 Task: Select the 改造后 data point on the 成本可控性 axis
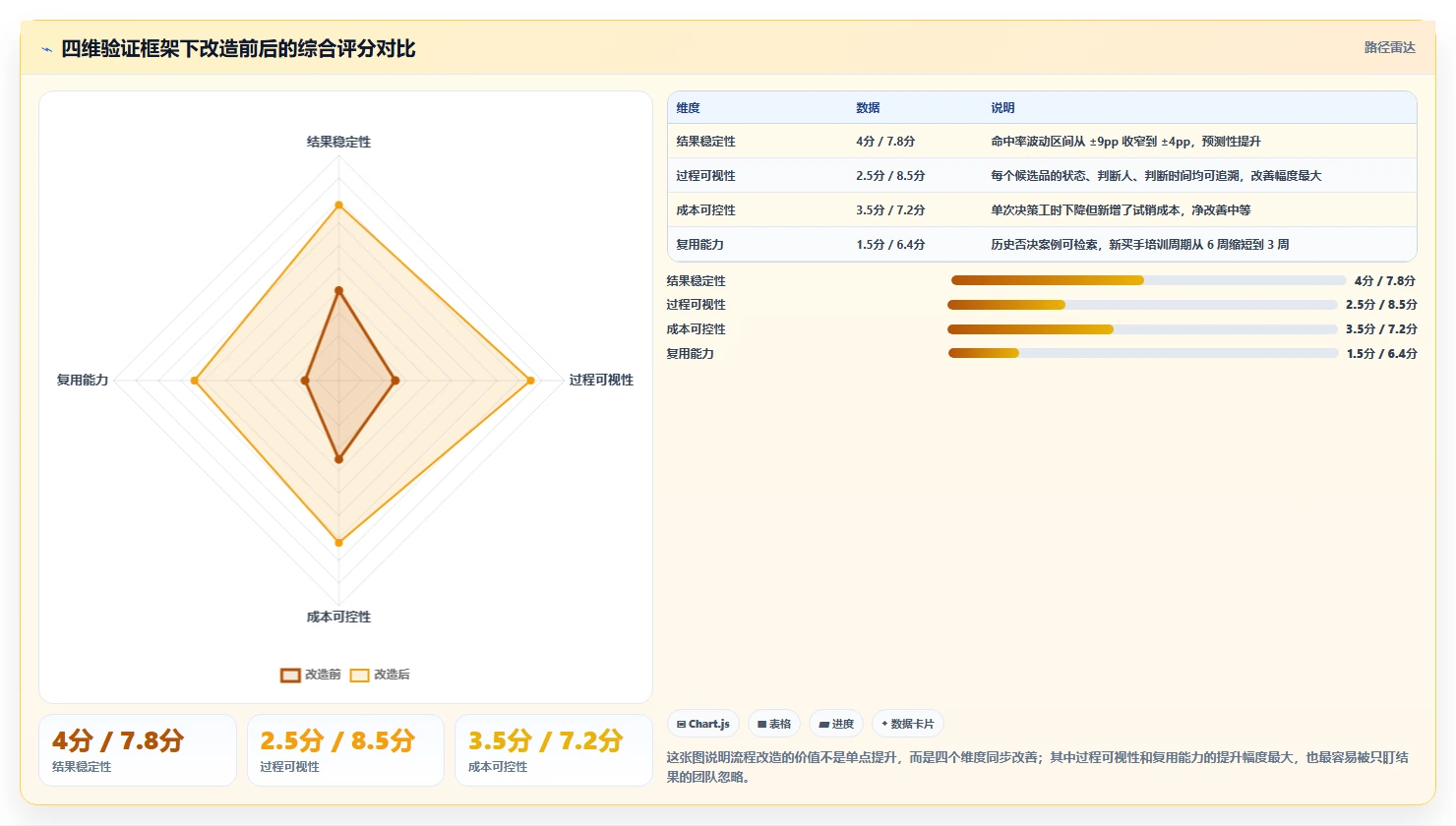pos(338,542)
